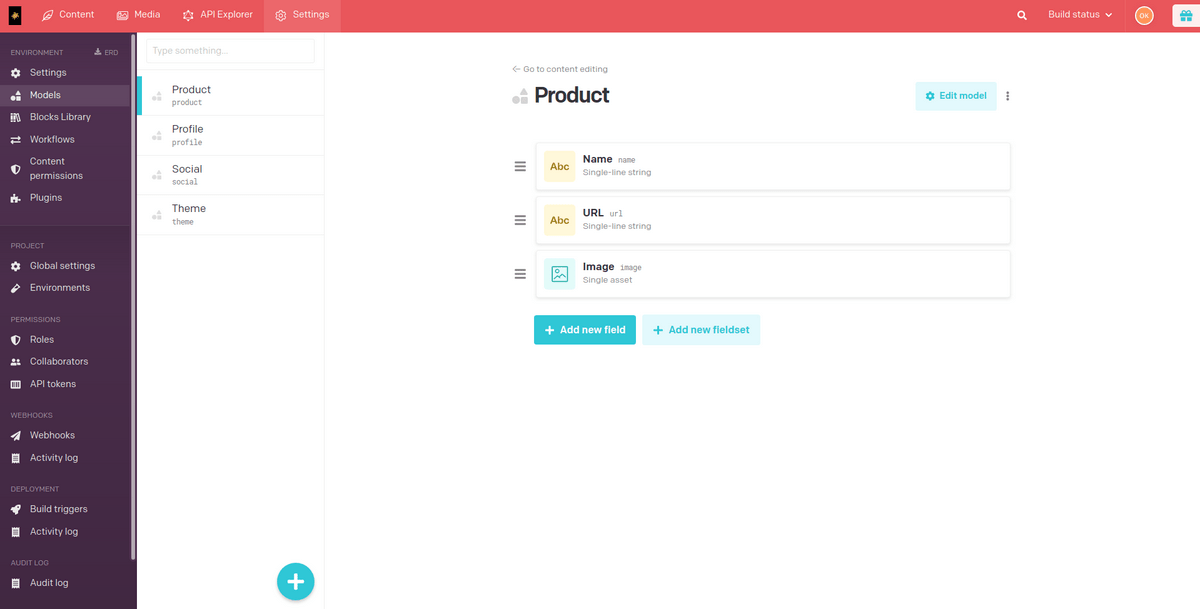Image resolution: width=1200 pixels, height=609 pixels.
Task: Open the search magnifier in top bar
Action: (1022, 15)
